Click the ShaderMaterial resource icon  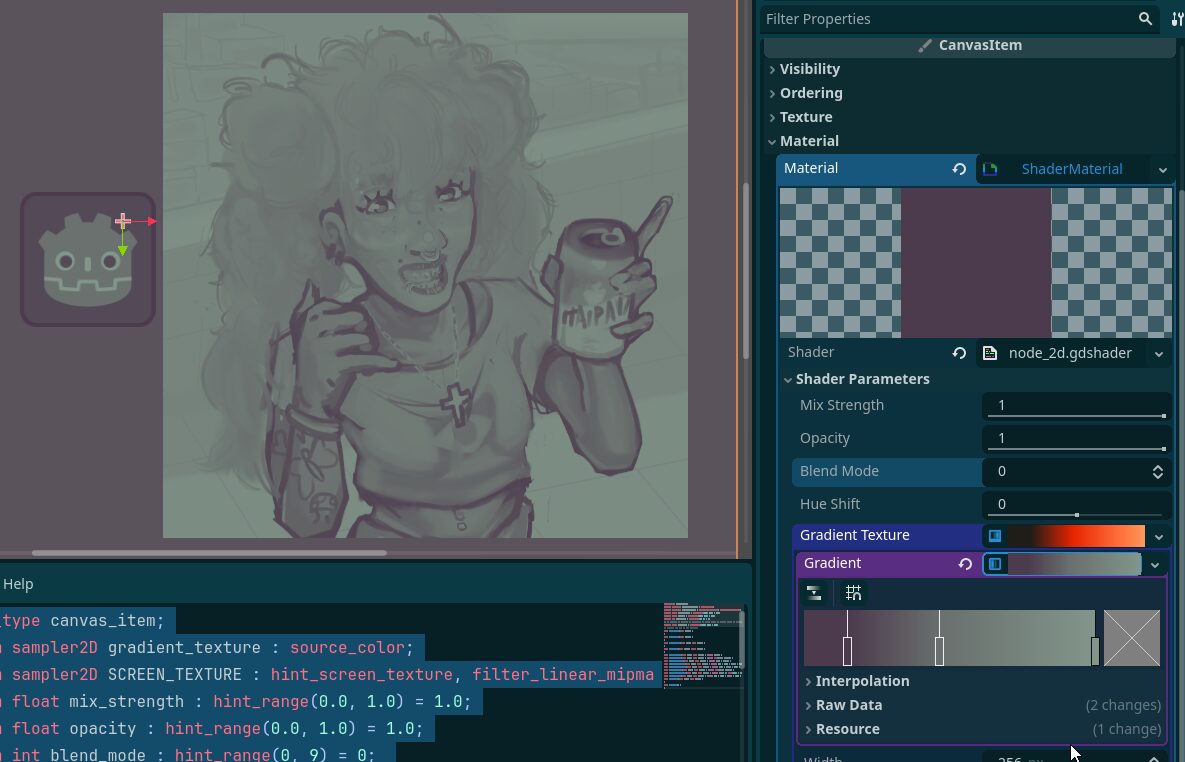(x=990, y=169)
